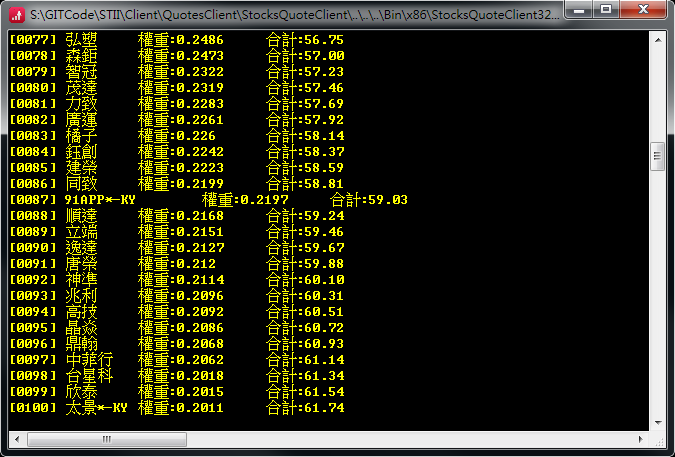
Task: Maximize the console window
Action: [x=606, y=9]
